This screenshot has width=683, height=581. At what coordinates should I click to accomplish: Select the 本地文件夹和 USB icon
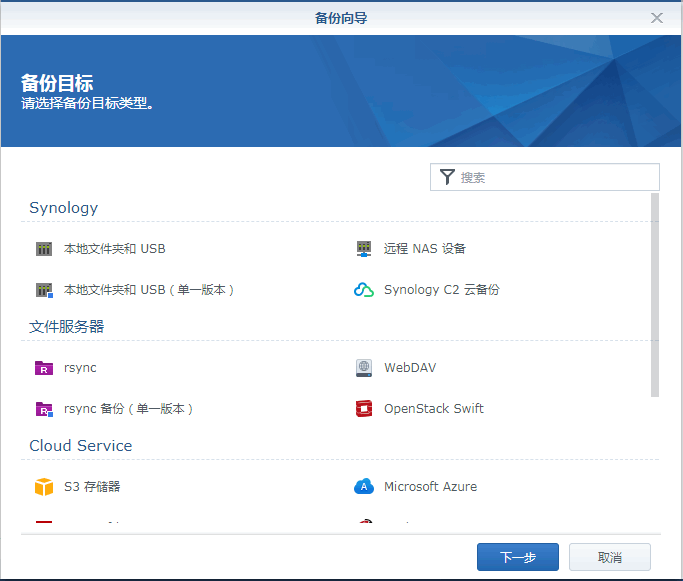(44, 249)
